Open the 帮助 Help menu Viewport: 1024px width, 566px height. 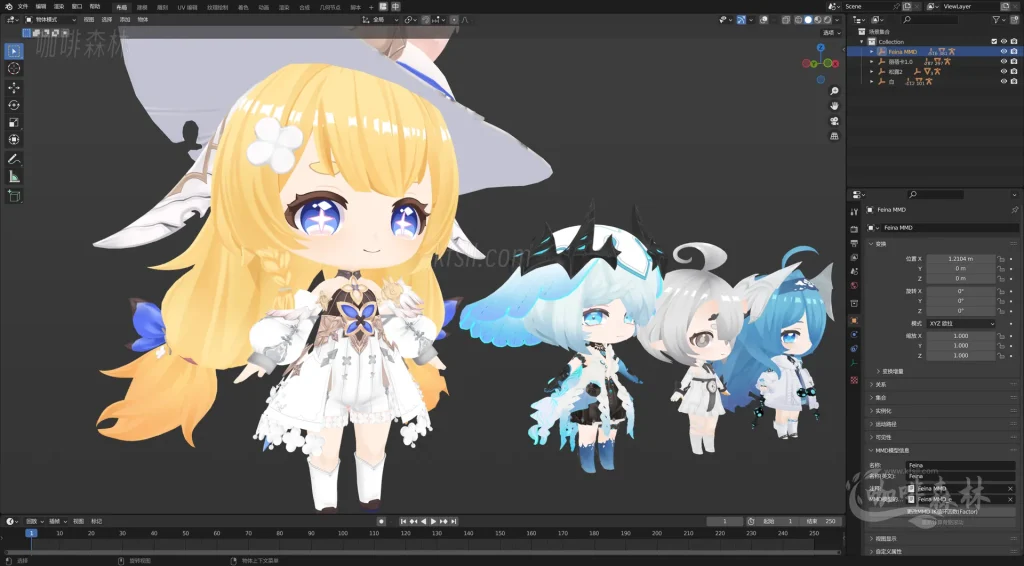coord(95,7)
